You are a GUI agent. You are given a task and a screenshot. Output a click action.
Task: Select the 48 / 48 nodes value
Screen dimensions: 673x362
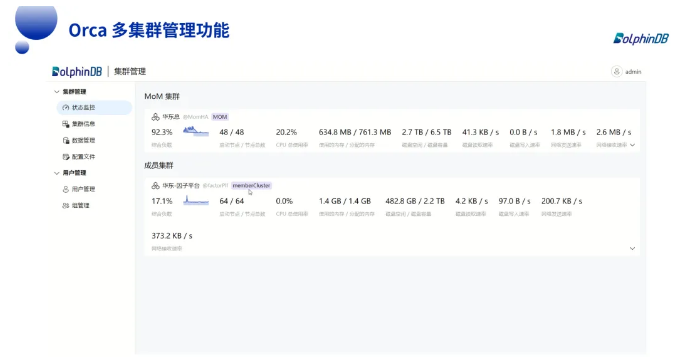pos(232,132)
